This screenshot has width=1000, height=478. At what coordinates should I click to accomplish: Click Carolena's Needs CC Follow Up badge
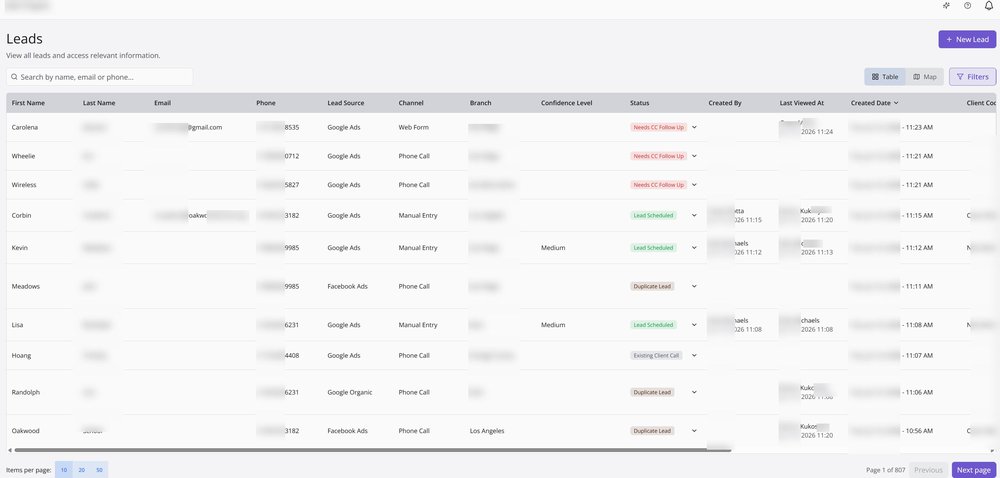coord(658,127)
